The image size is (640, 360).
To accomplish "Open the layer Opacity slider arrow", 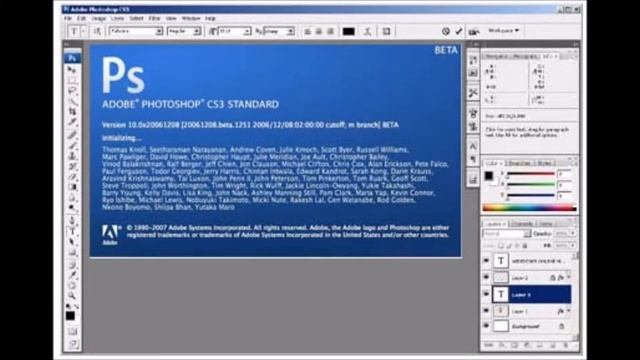I will click(573, 233).
